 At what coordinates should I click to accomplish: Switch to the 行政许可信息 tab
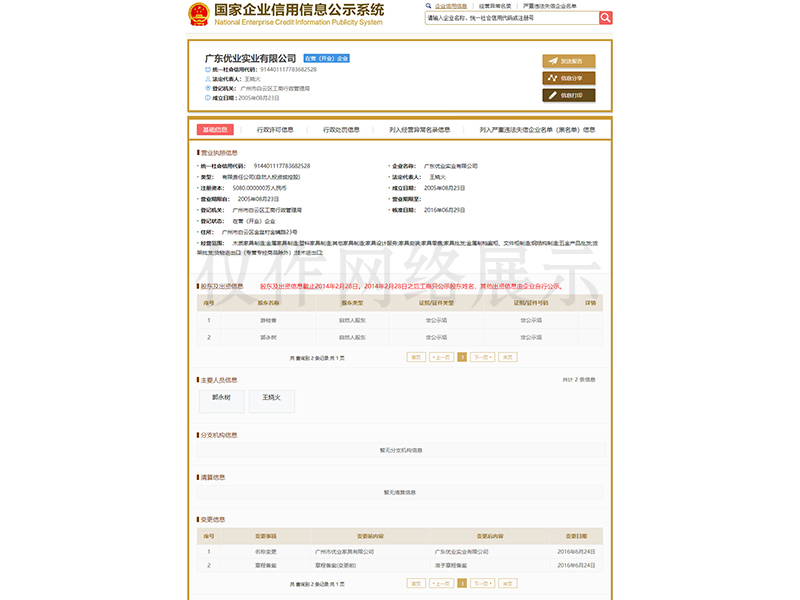pos(275,130)
